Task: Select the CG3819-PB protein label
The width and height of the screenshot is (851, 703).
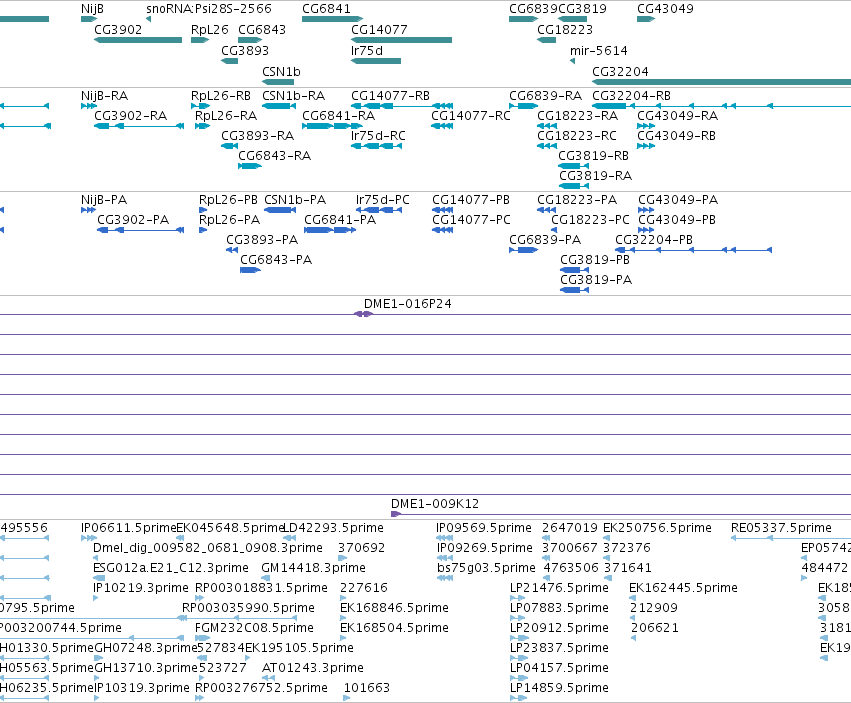Action: pos(595,261)
